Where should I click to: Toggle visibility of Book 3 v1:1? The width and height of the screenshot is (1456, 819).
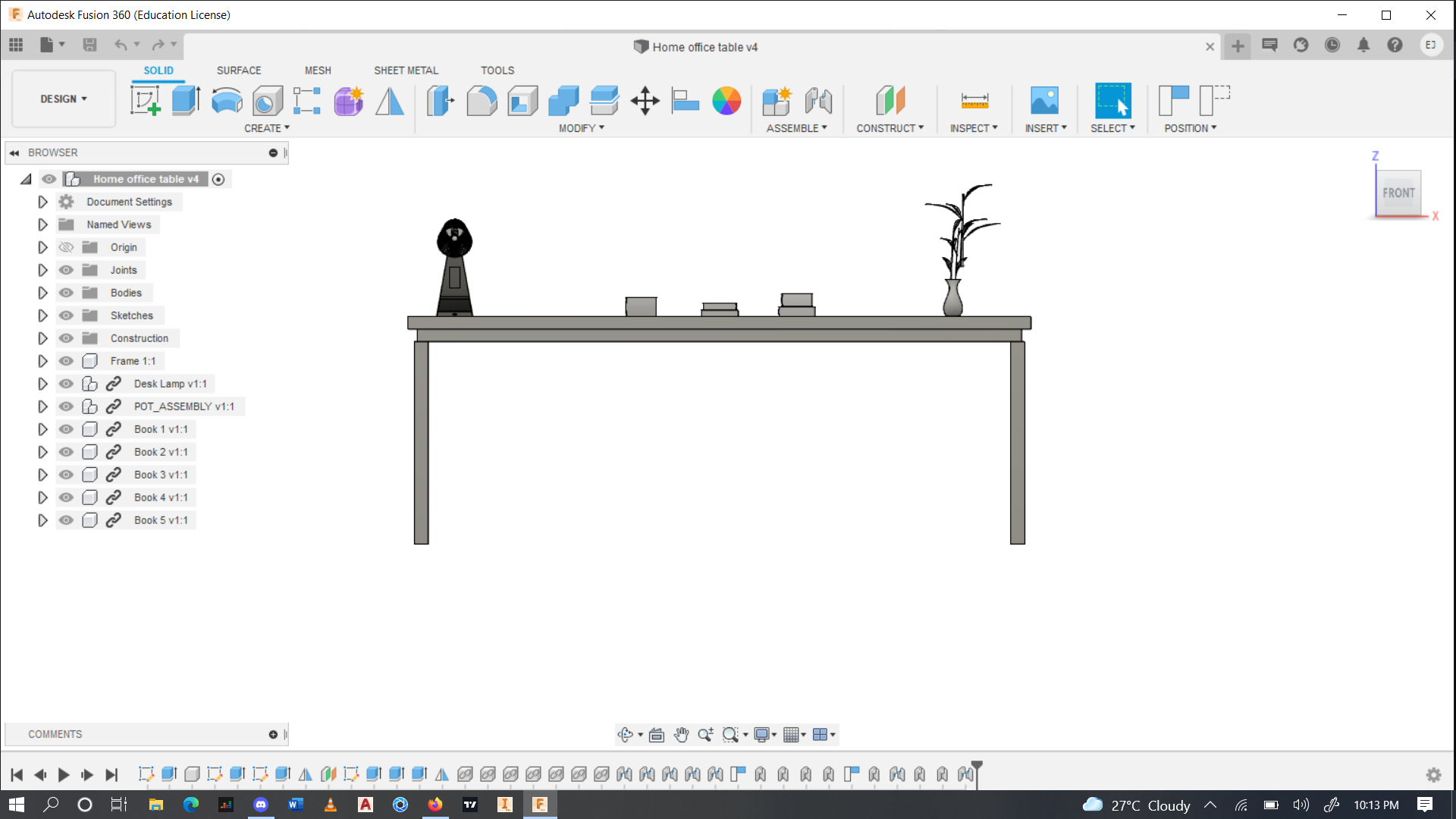(x=67, y=475)
